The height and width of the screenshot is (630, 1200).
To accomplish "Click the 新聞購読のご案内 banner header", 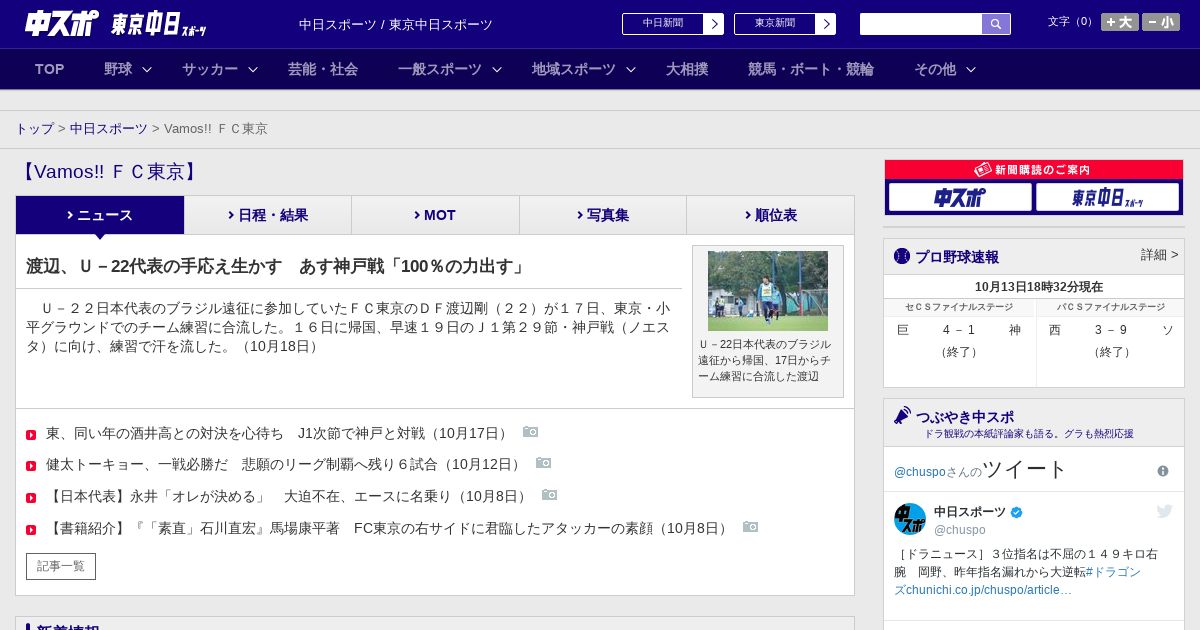I will pos(1034,170).
